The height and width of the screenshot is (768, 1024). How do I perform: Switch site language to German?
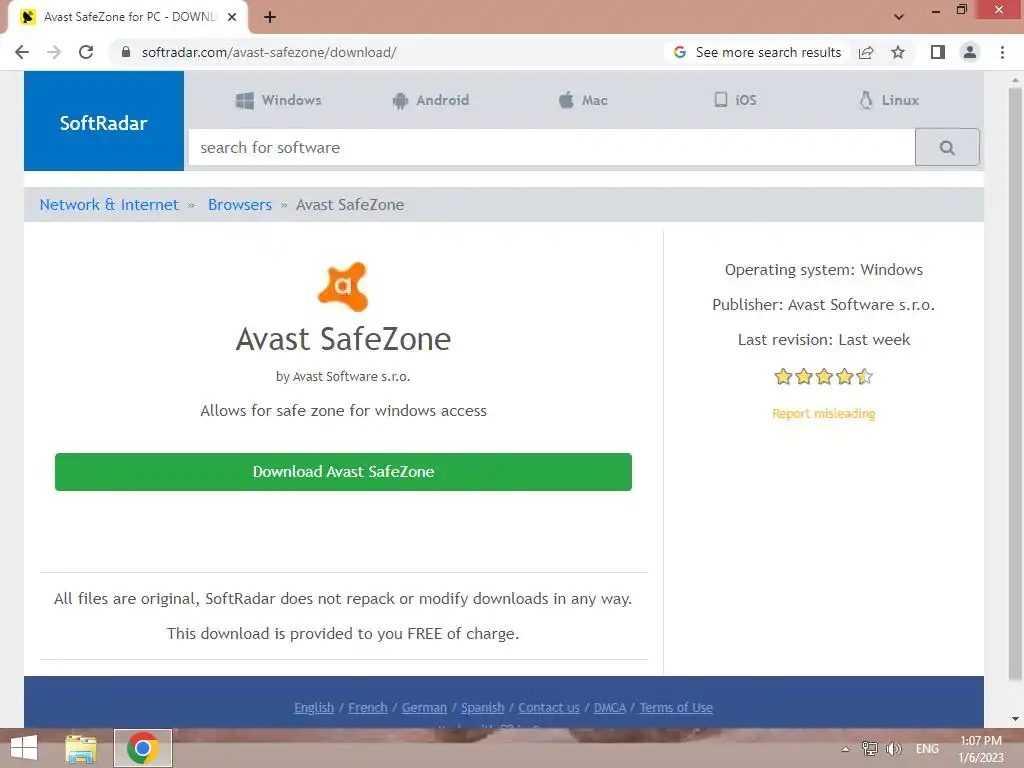pos(424,707)
